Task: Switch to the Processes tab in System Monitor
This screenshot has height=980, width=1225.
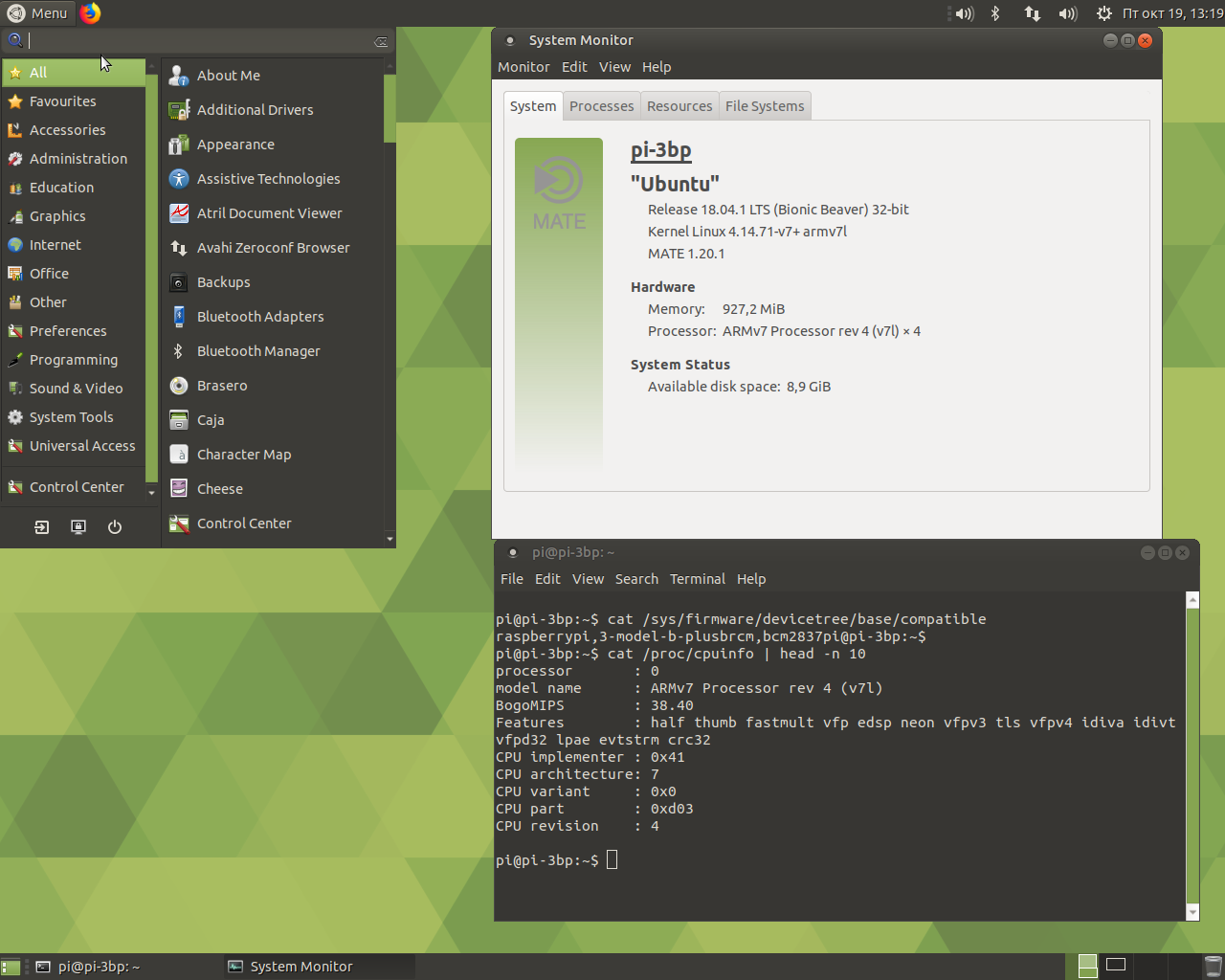Action: [x=601, y=106]
